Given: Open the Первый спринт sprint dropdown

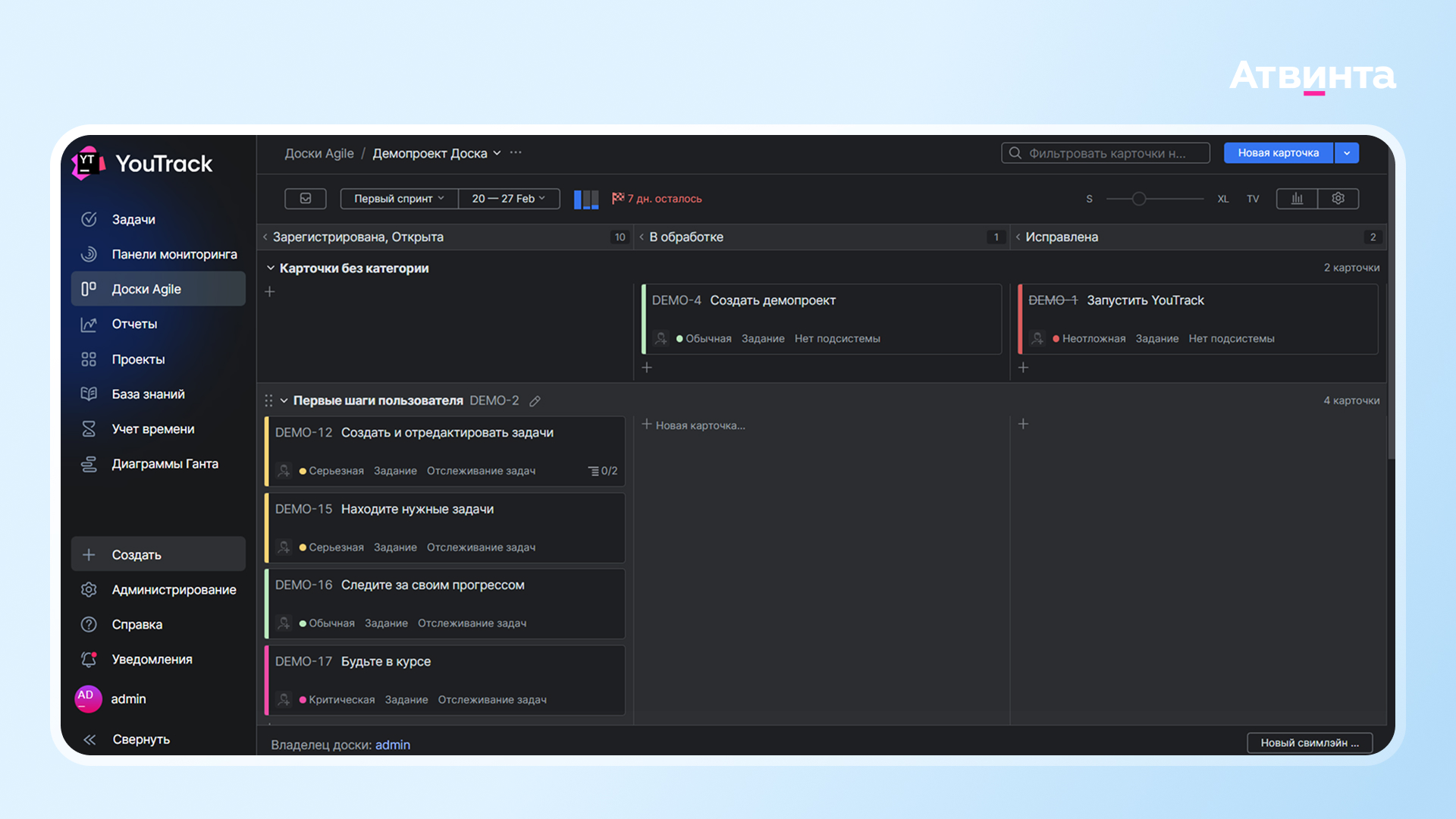Looking at the screenshot, I should click(x=399, y=199).
